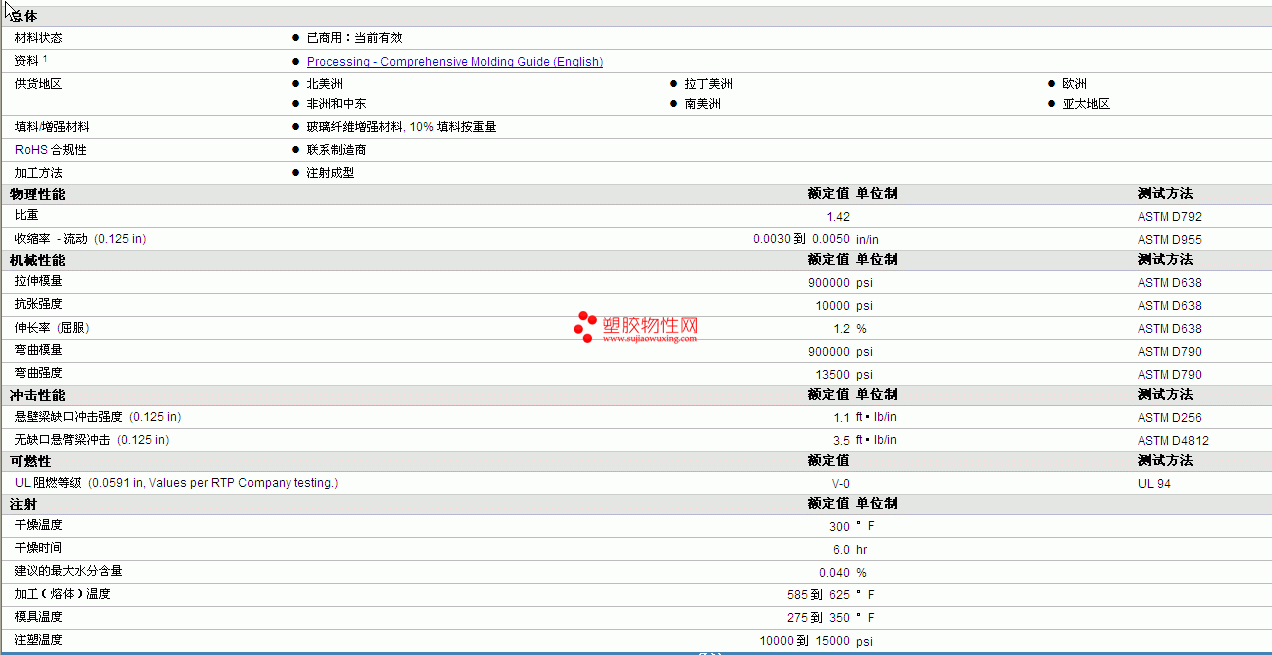Select the 填料/增强材料 row label
Viewport: 1272px width, 655px height.
click(52, 127)
